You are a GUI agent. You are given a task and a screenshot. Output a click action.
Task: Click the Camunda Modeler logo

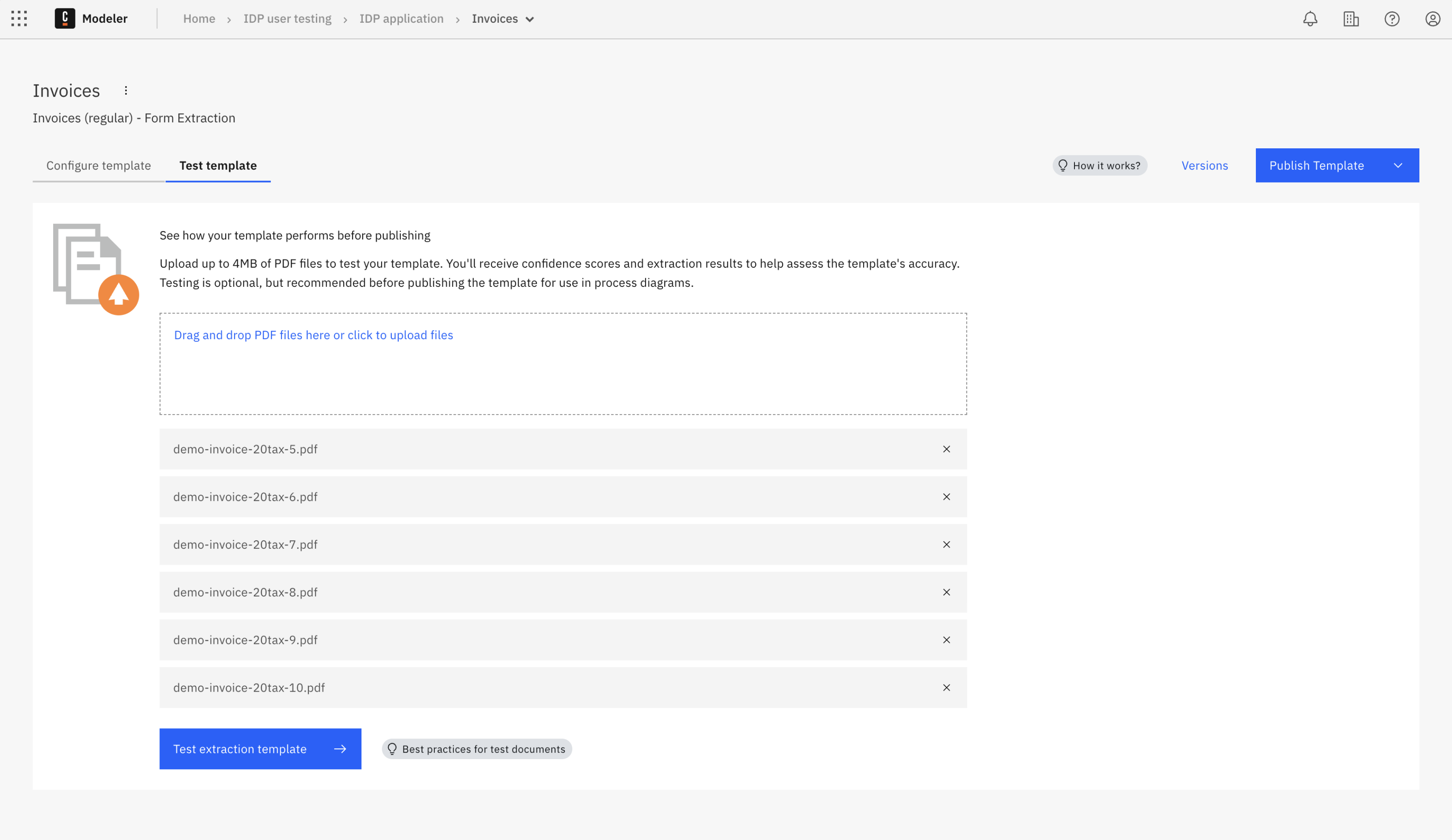point(64,18)
